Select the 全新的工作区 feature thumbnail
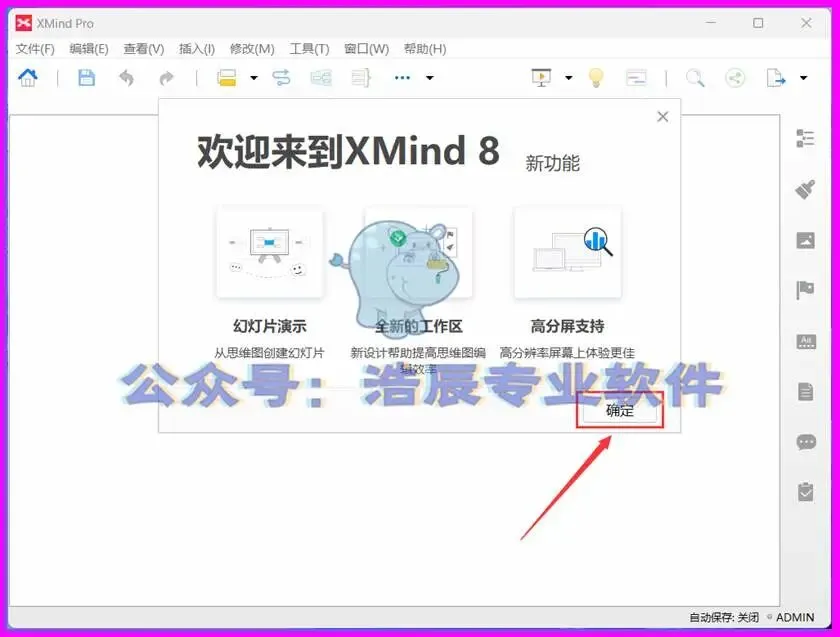The width and height of the screenshot is (840, 637). point(418,252)
